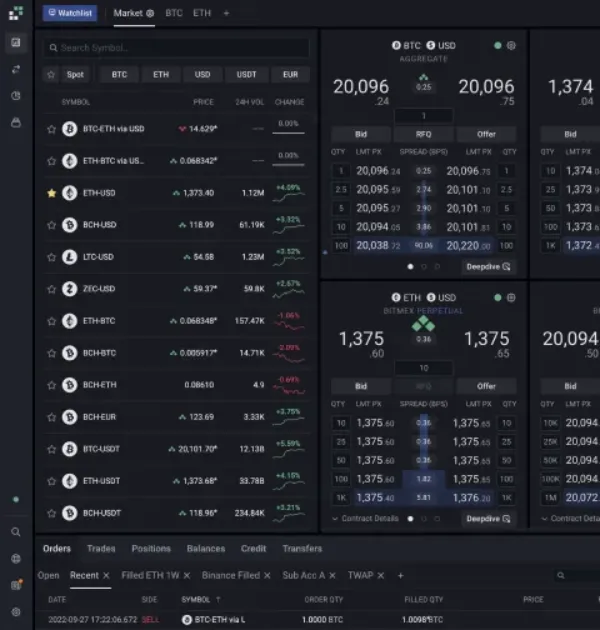Viewport: 600px width, 630px height.
Task: Sort by SYMBOL column arrow
Action: [x=218, y=599]
